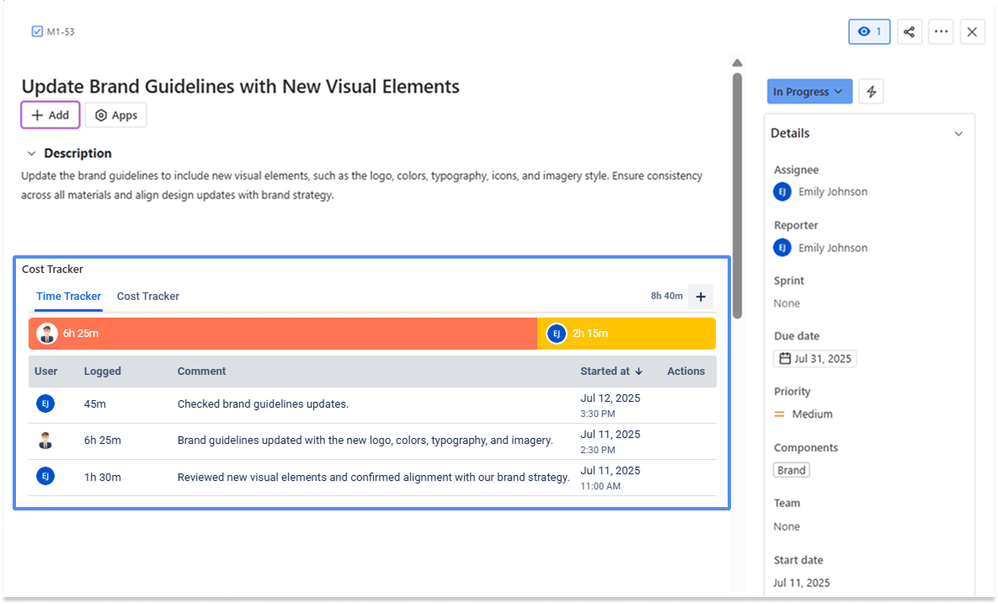Select the 'Brand guidelines updated with the new logo' comment
This screenshot has height=604, width=998.
[365, 440]
